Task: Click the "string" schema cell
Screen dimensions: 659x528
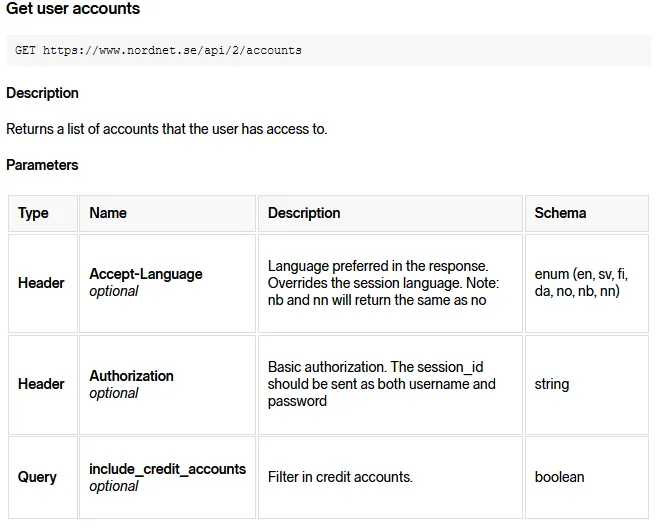Action: 552,384
